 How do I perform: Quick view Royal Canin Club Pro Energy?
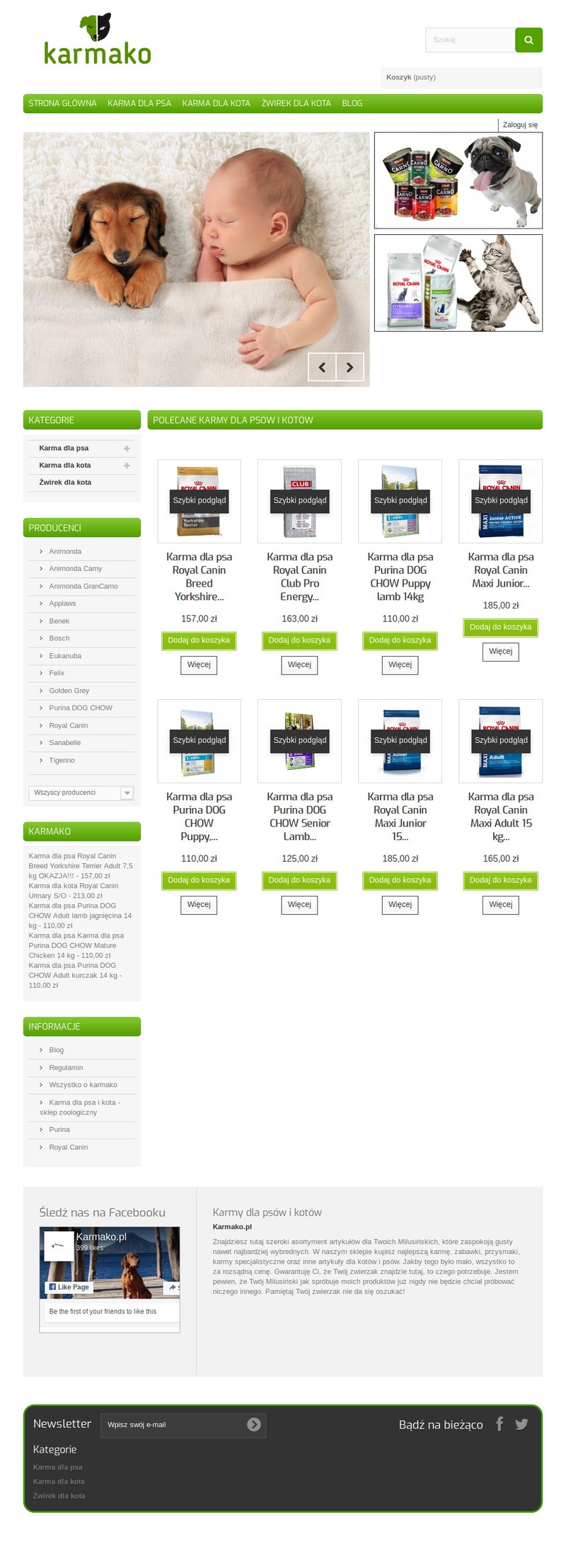300,500
